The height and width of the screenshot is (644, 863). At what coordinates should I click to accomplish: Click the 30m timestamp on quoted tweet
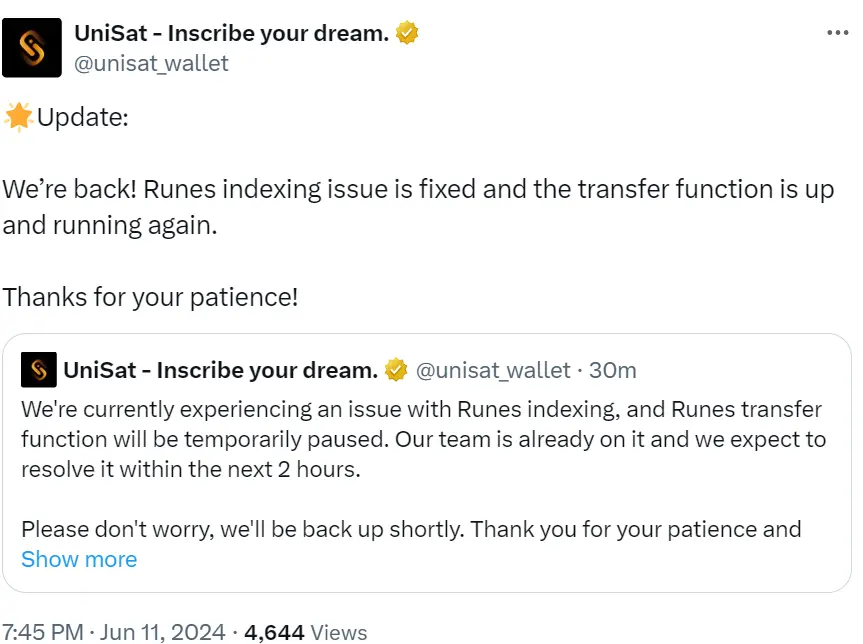pyautogui.click(x=614, y=369)
